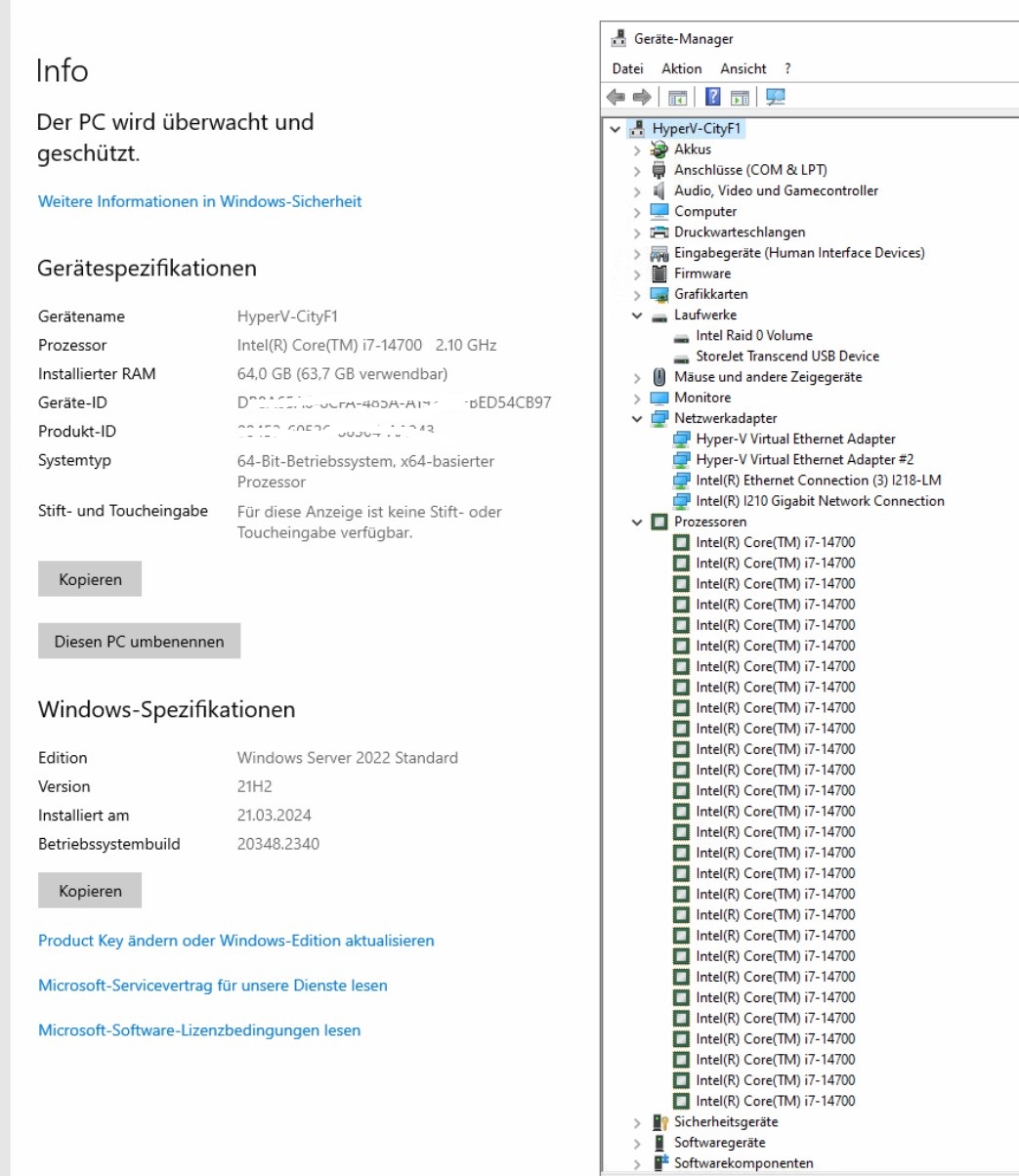Click the Gerätename value HyperV-CityF1 in Info
Screen dimensions: 1019x1176
pos(287,316)
